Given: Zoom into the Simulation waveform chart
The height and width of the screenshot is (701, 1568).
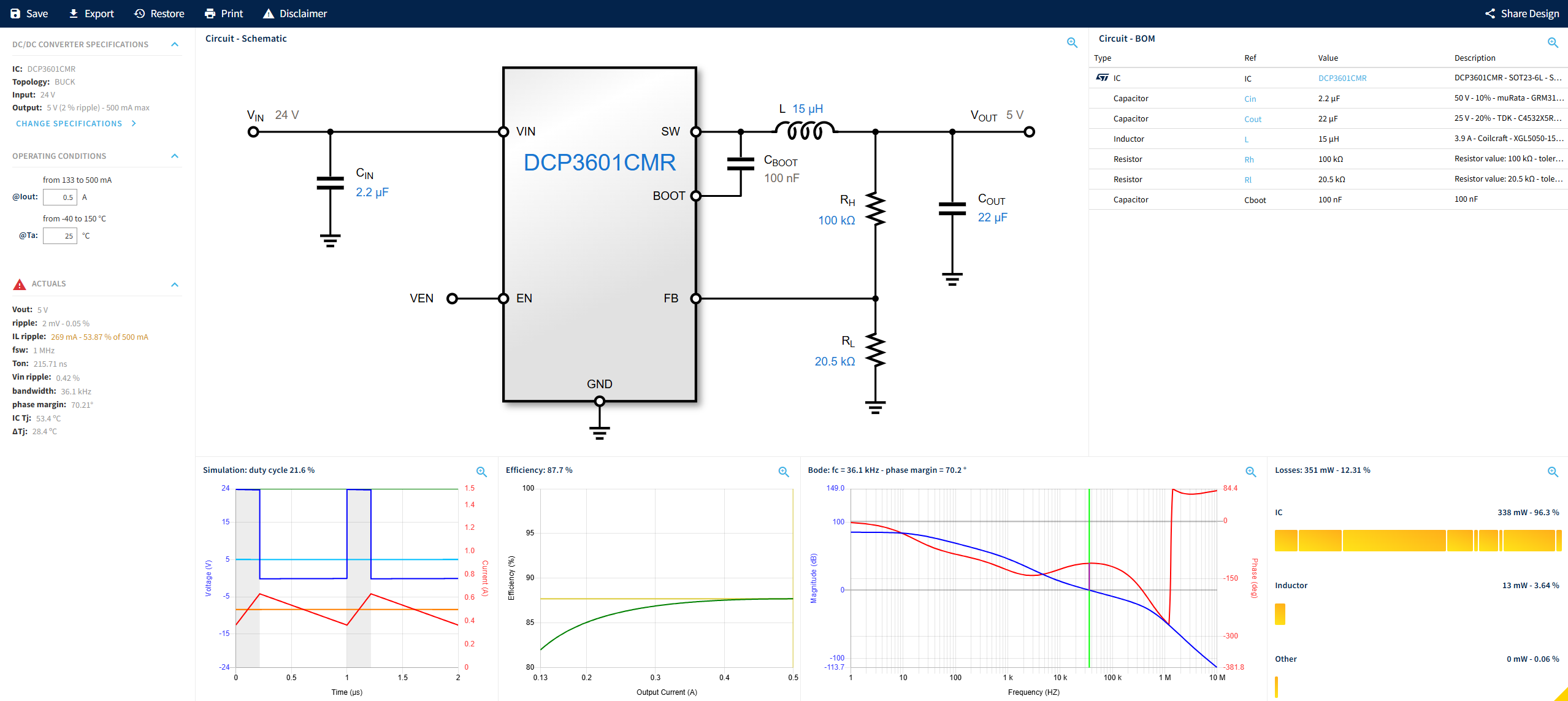Looking at the screenshot, I should 482,472.
